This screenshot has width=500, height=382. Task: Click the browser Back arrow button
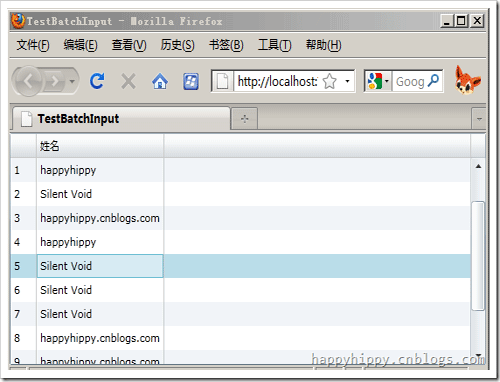click(28, 81)
